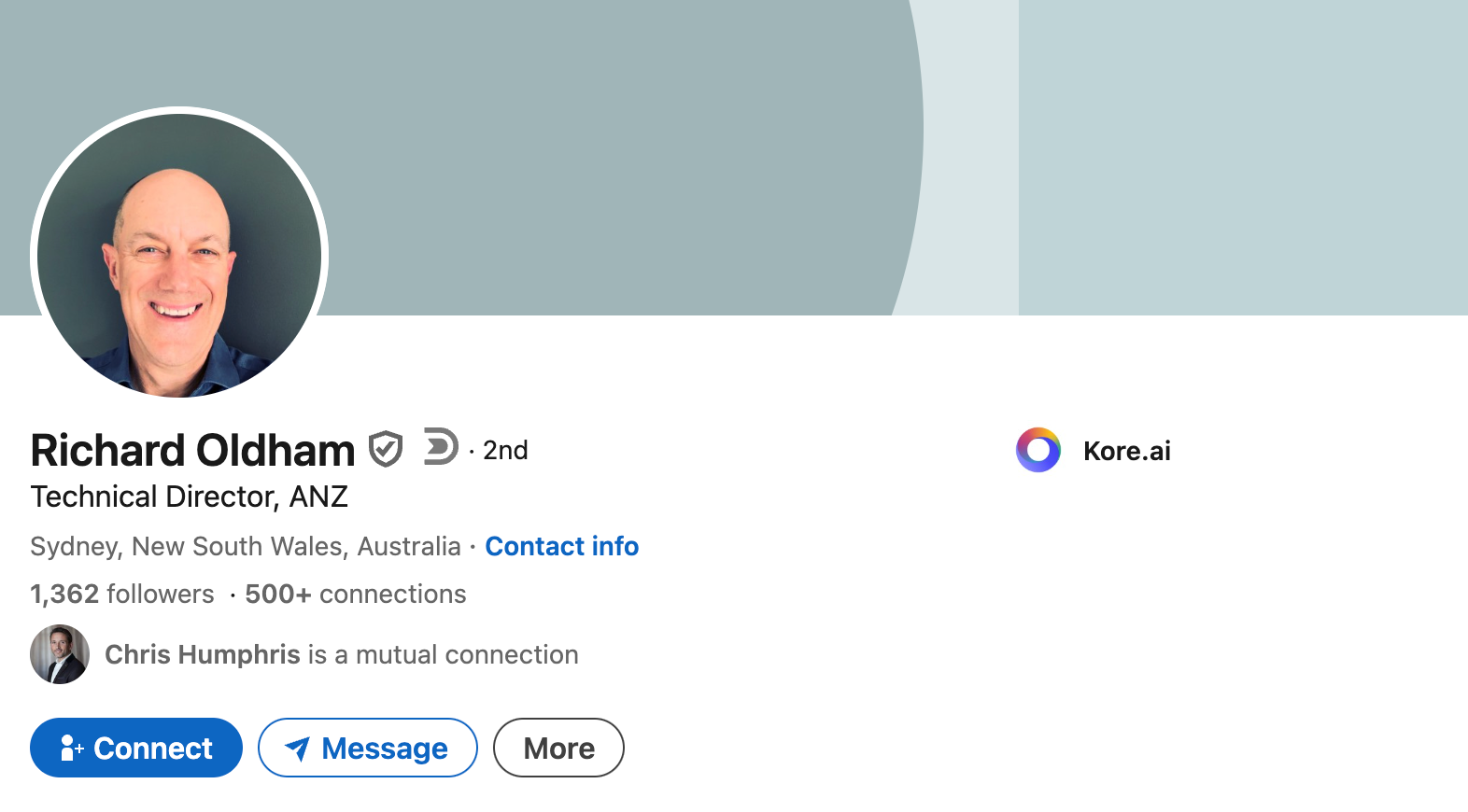Message Richard Oldham
This screenshot has height=812, width=1468.
[368, 748]
